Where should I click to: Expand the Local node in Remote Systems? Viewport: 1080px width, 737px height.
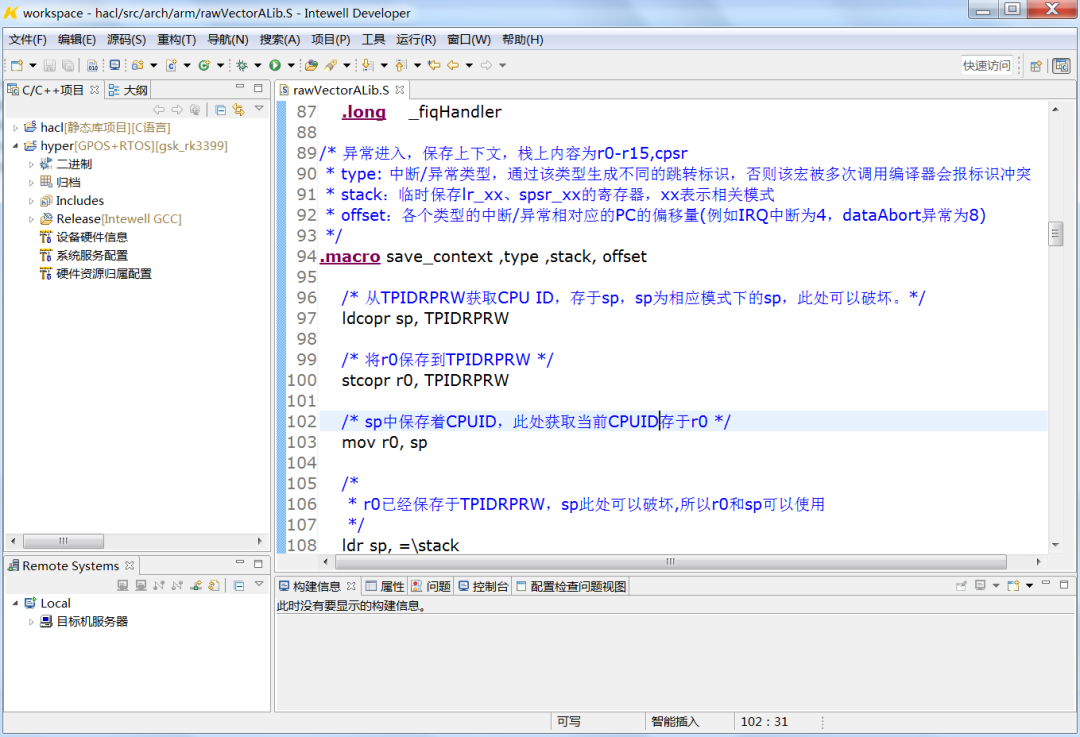point(14,603)
